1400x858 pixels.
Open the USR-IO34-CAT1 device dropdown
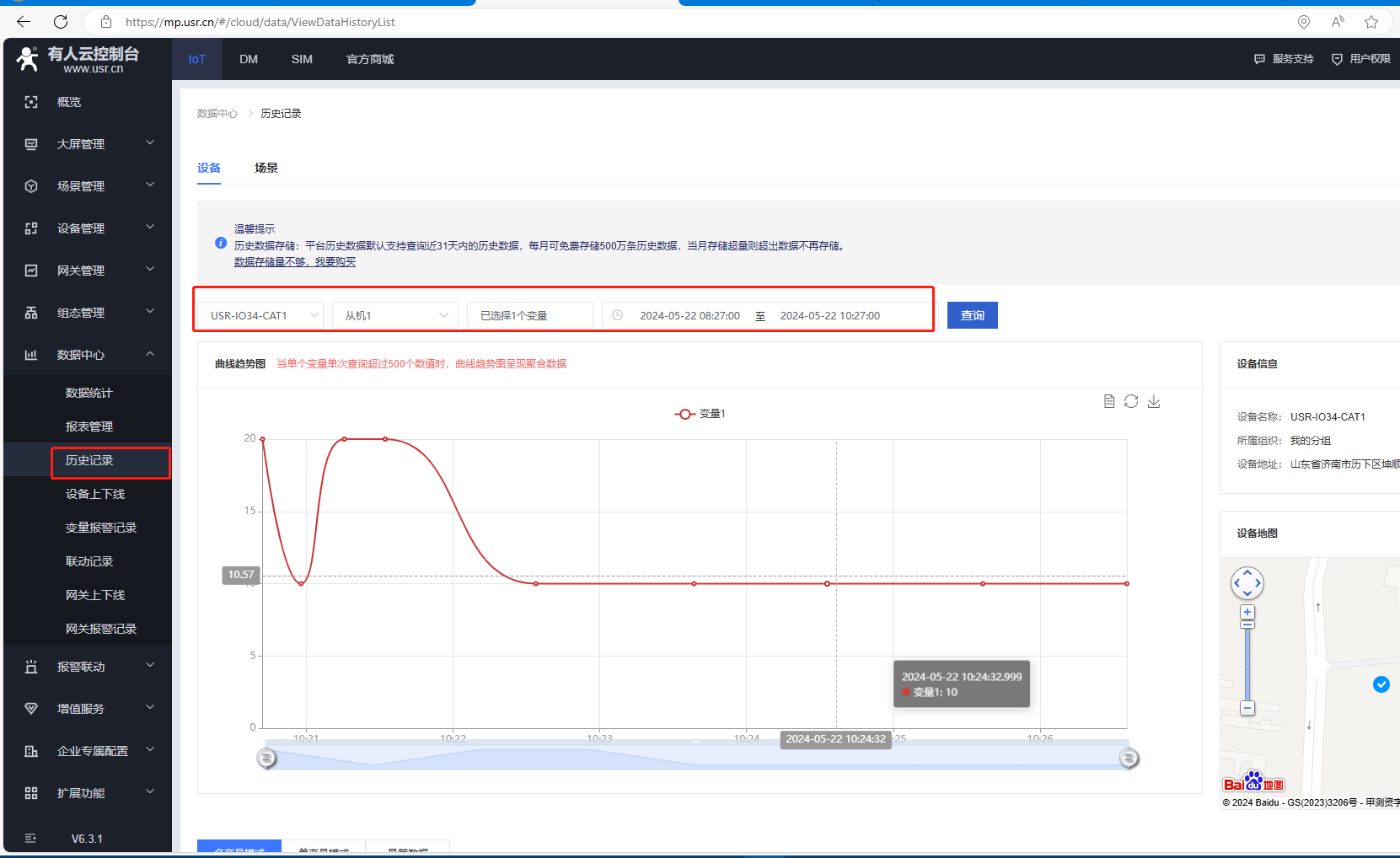pyautogui.click(x=260, y=315)
